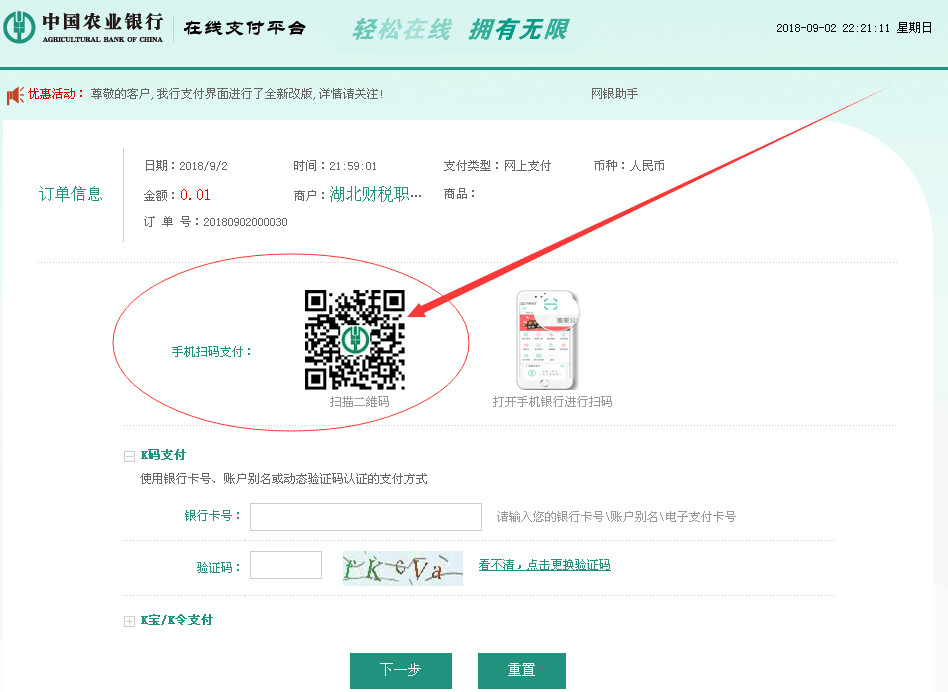This screenshot has height=692, width=948.
Task: Click the order number 20180902000030
Action: coord(245,222)
